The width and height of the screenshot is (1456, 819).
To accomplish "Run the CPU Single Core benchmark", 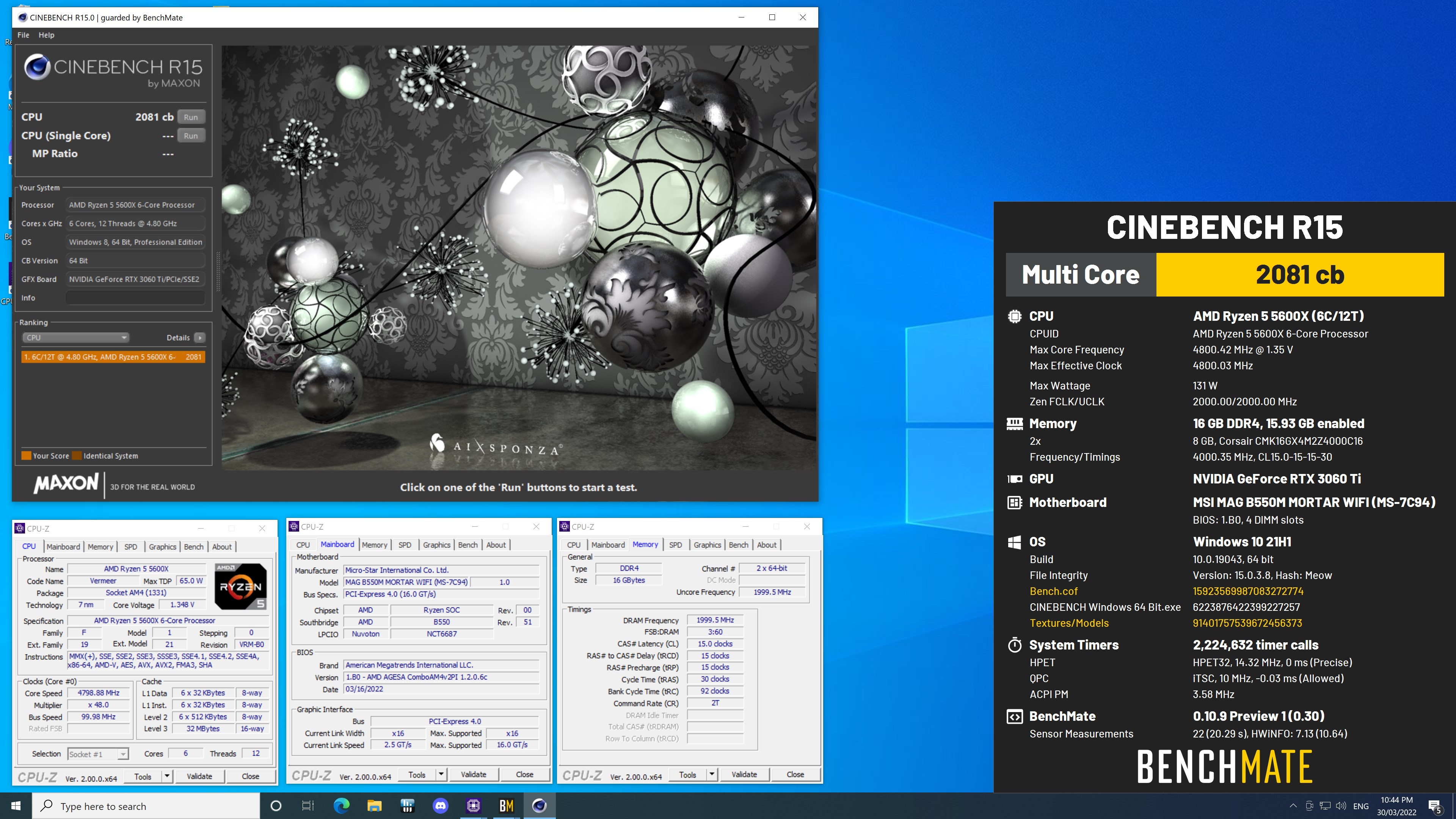I will tap(191, 136).
